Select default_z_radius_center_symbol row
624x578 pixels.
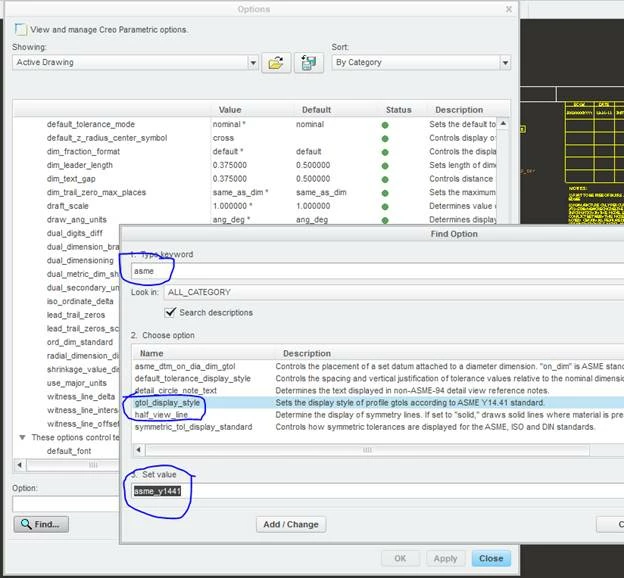(x=255, y=138)
